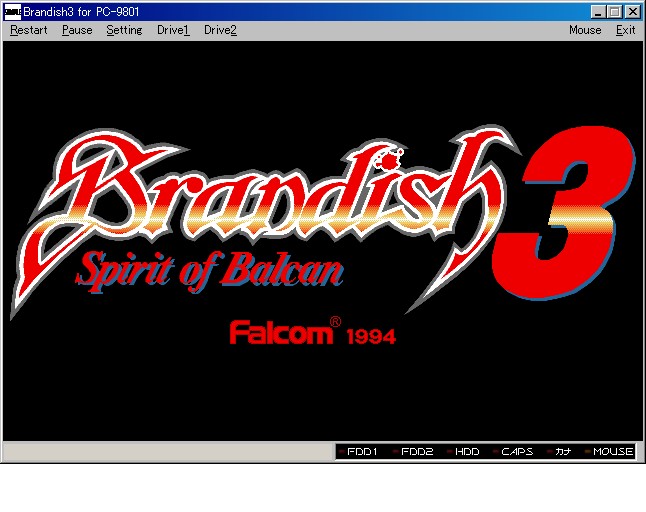Image resolution: width=646 pixels, height=512 pixels.
Task: Click the Brandish3 for PC-9801 title text
Action: 82,12
